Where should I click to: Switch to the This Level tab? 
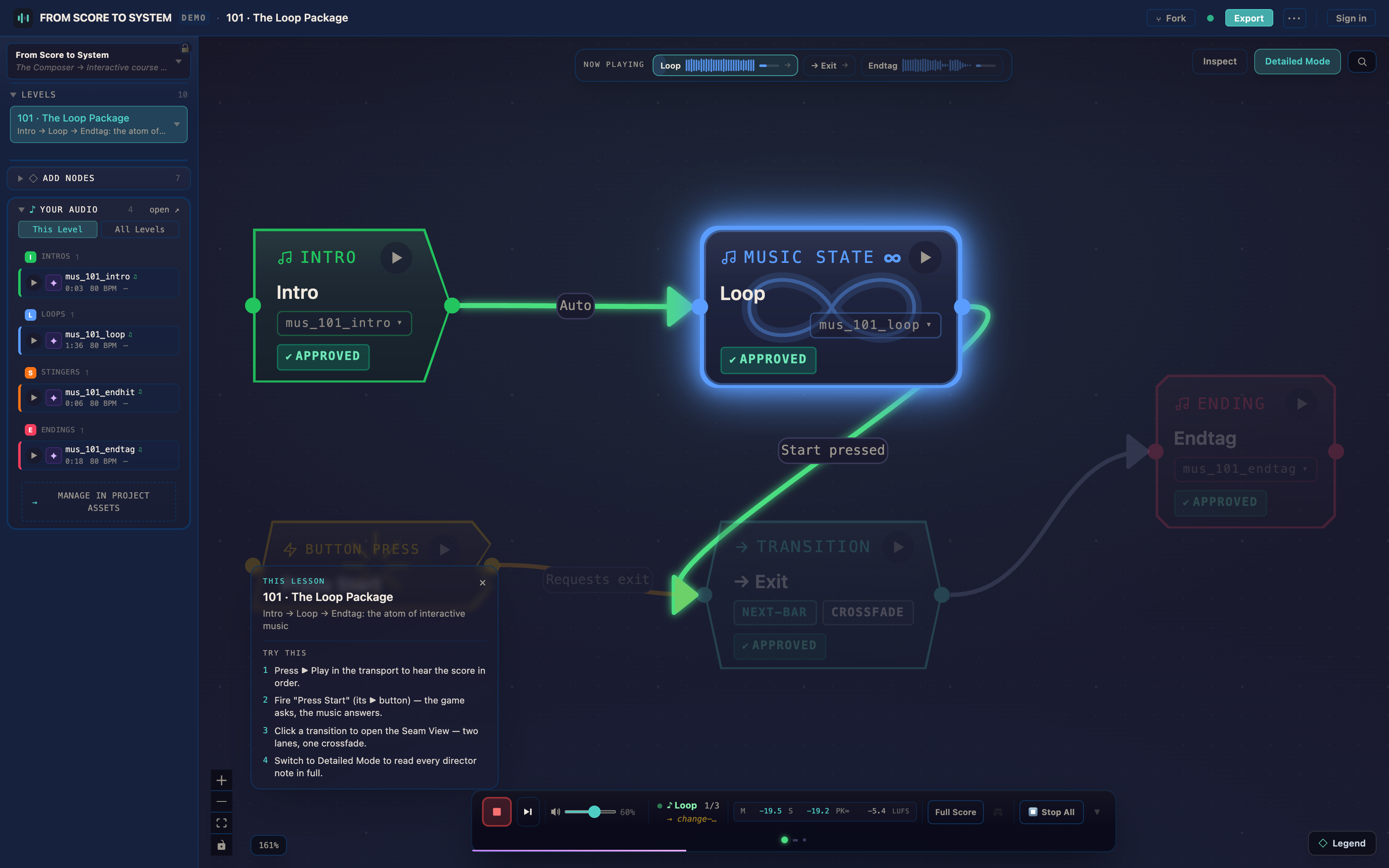57,229
